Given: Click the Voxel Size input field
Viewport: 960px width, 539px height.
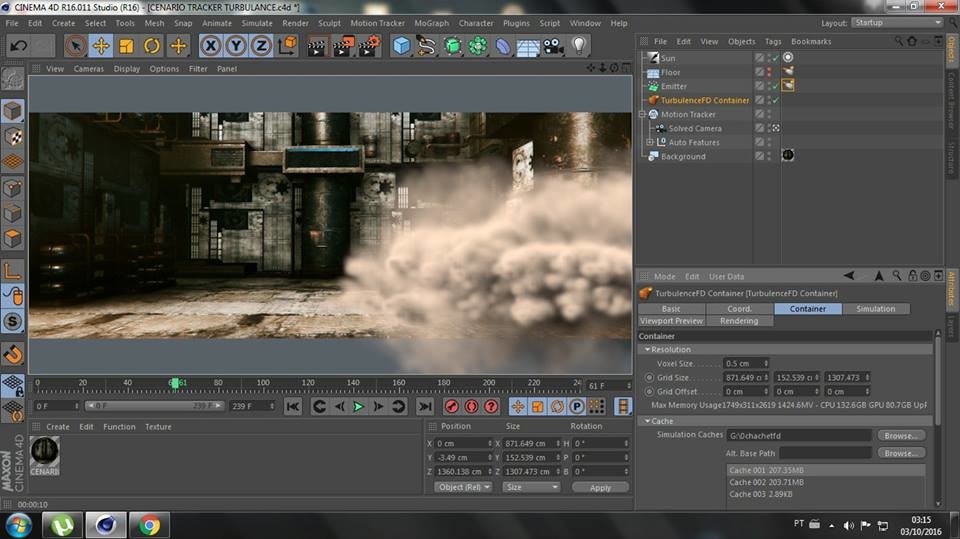Looking at the screenshot, I should click(746, 364).
